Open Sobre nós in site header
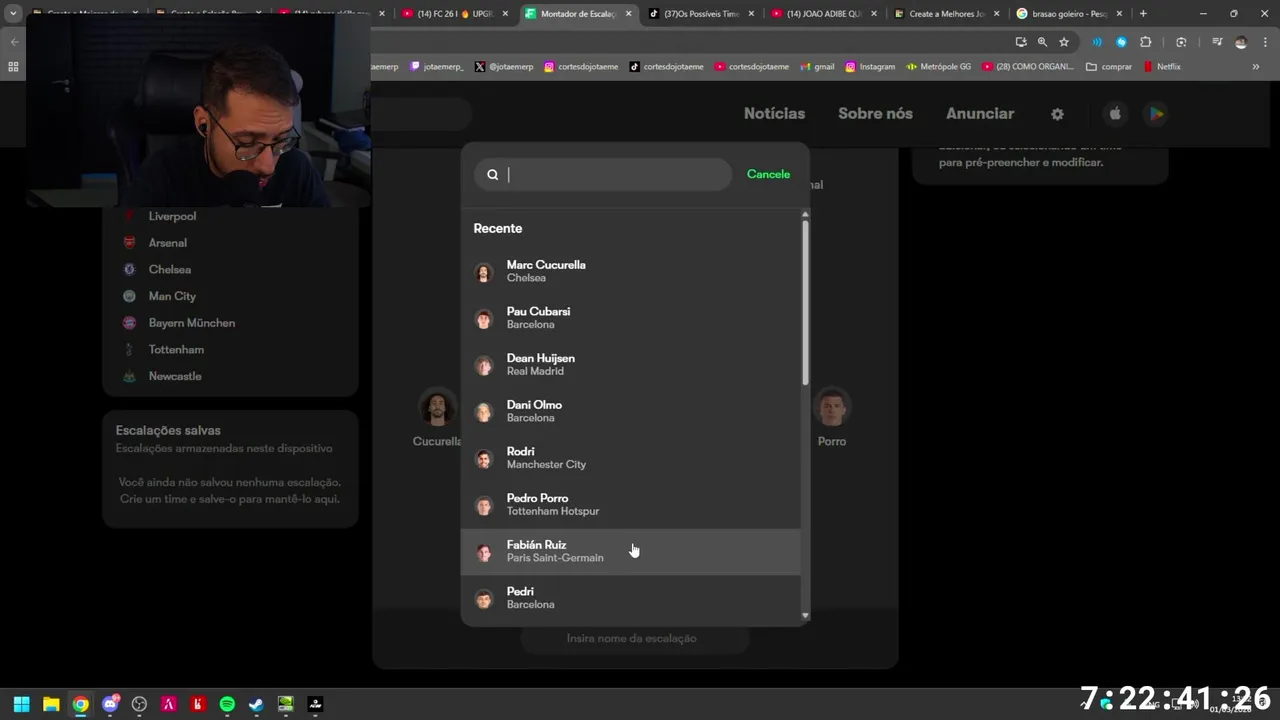The height and width of the screenshot is (720, 1280). click(x=875, y=114)
